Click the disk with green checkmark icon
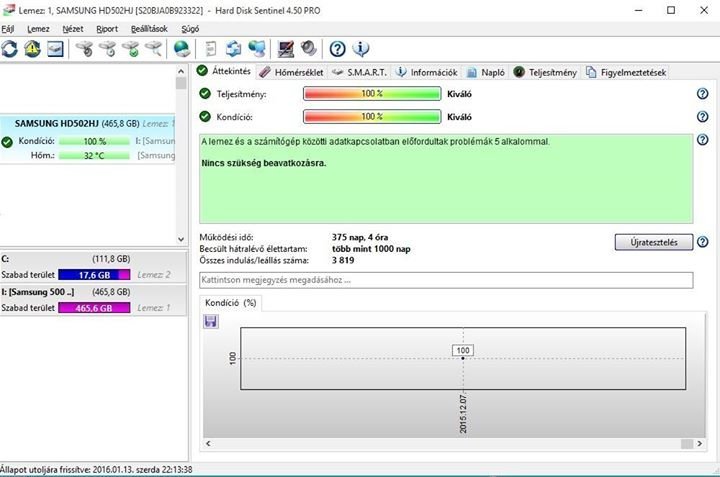This screenshot has height=477, width=720. pos(131,49)
